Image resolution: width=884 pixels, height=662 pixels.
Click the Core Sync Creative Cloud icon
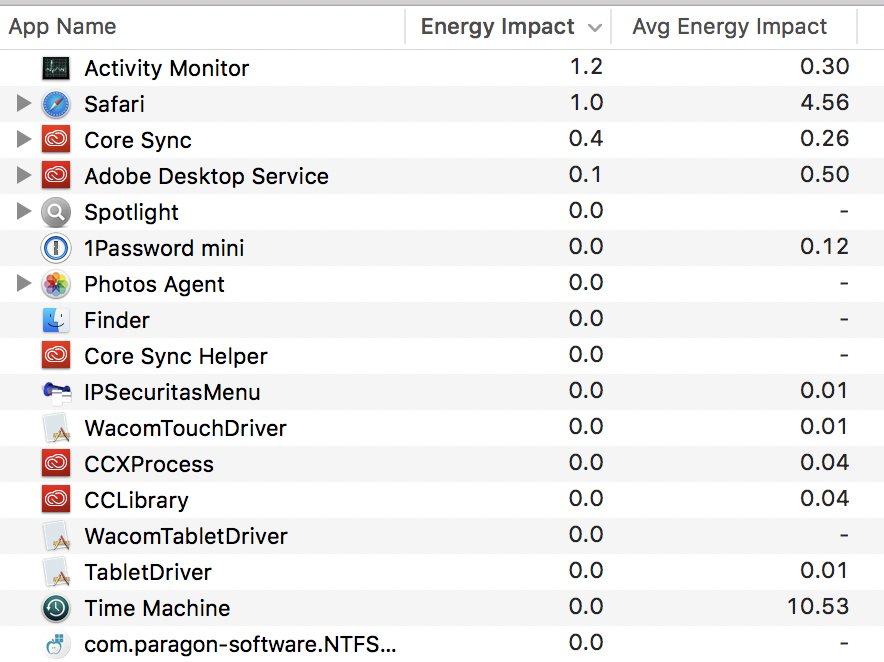point(56,140)
